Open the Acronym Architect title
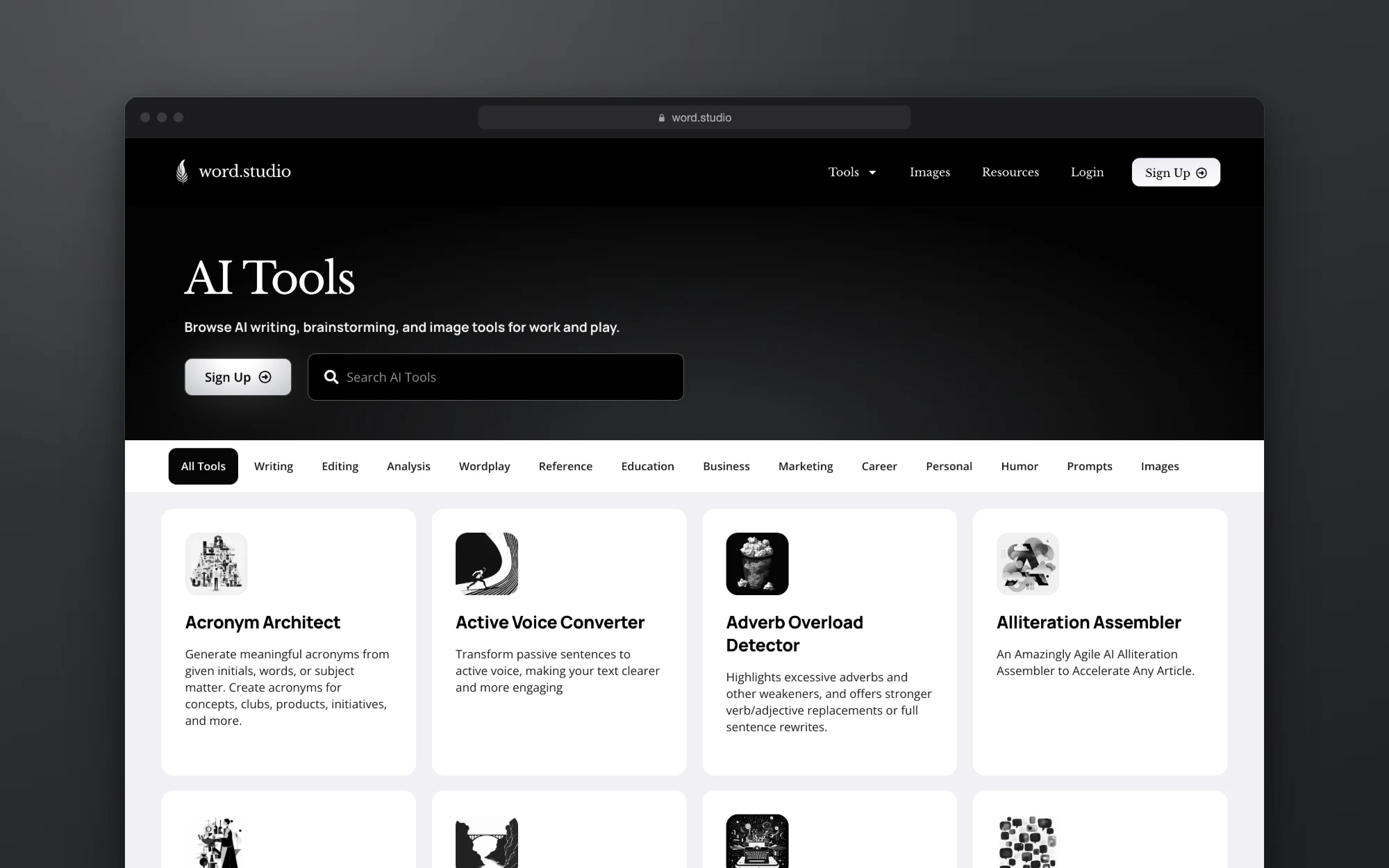Screen dimensions: 1389x868 click(263, 623)
